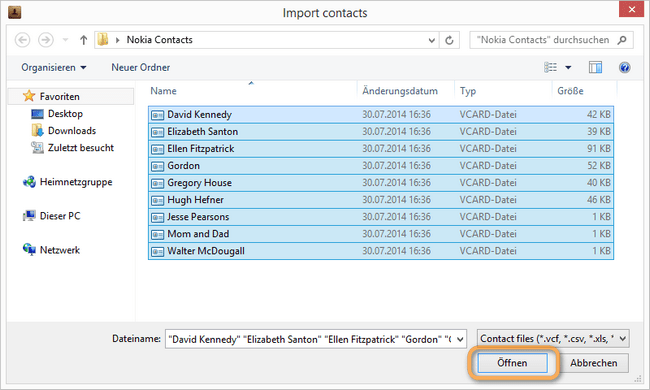Viewport: 650px width, 390px height.
Task: Select Heimnetzgruppe in the sidebar
Action: [76, 182]
